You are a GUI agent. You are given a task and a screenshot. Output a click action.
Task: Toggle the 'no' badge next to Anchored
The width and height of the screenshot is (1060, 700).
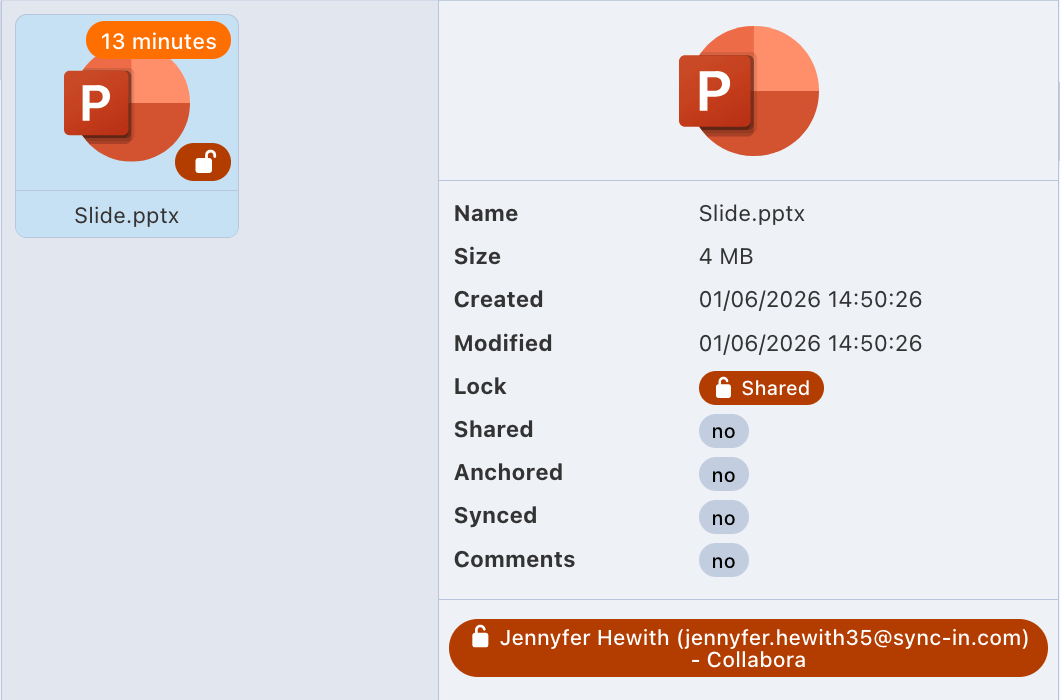723,475
